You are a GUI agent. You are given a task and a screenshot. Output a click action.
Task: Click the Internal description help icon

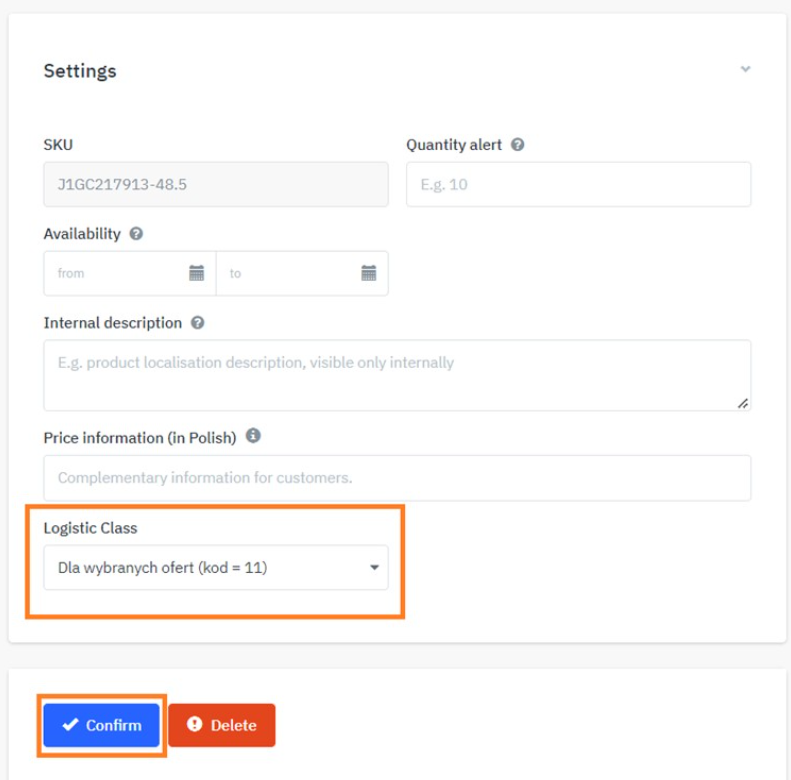[197, 323]
